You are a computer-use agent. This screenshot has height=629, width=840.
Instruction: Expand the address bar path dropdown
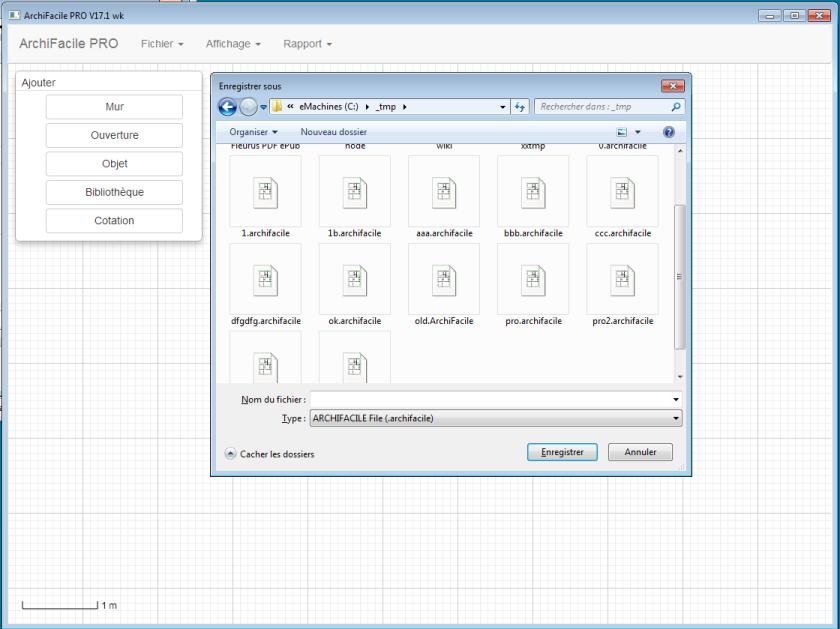point(502,107)
